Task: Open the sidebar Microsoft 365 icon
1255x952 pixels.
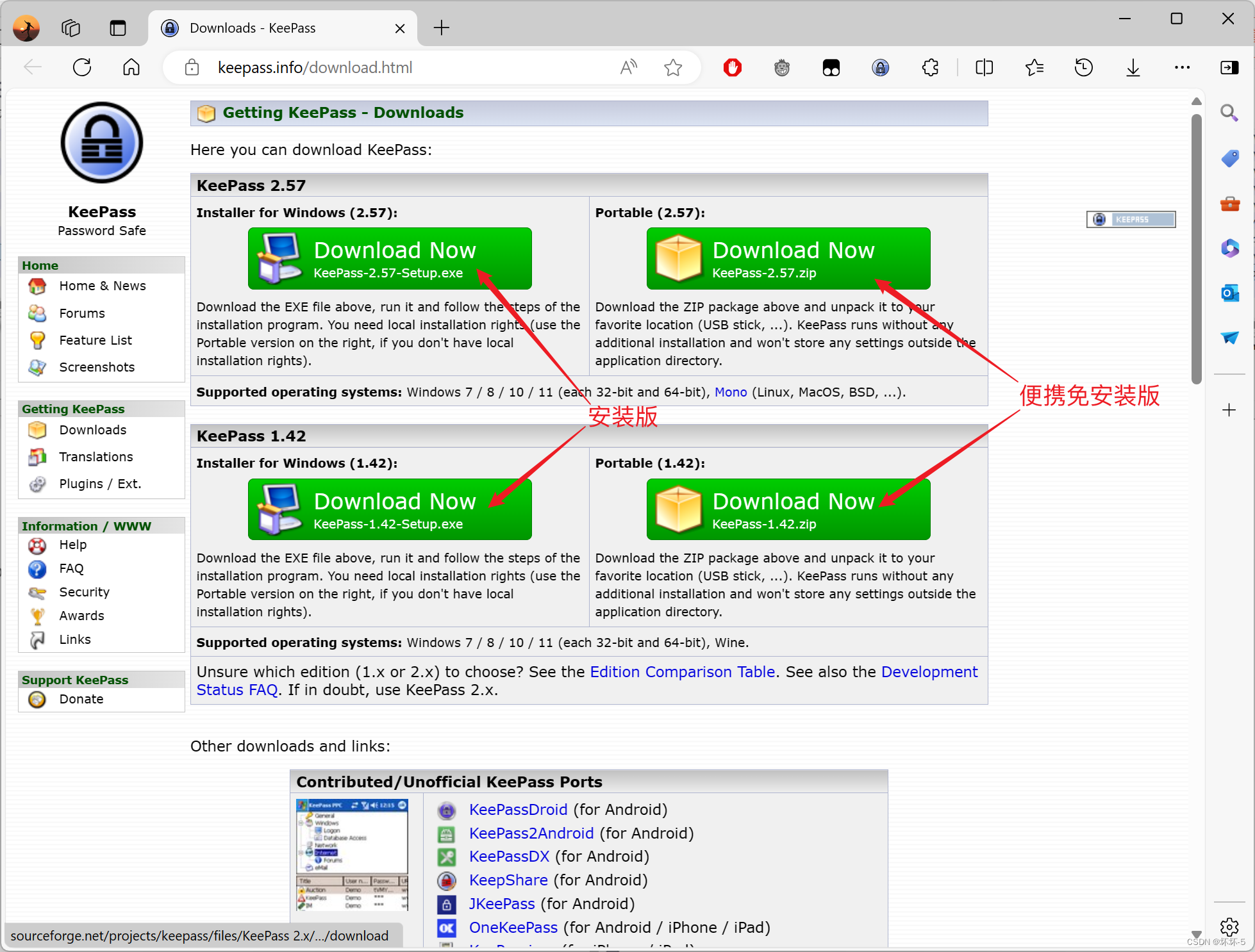Action: point(1229,248)
